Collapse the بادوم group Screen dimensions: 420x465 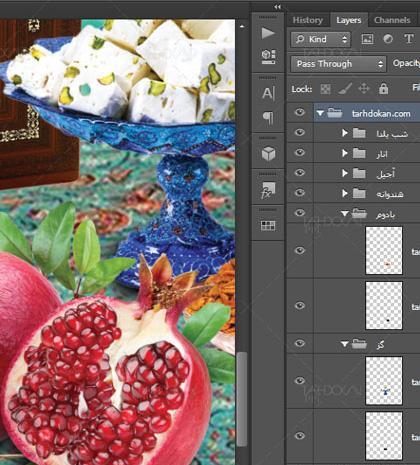coord(345,213)
